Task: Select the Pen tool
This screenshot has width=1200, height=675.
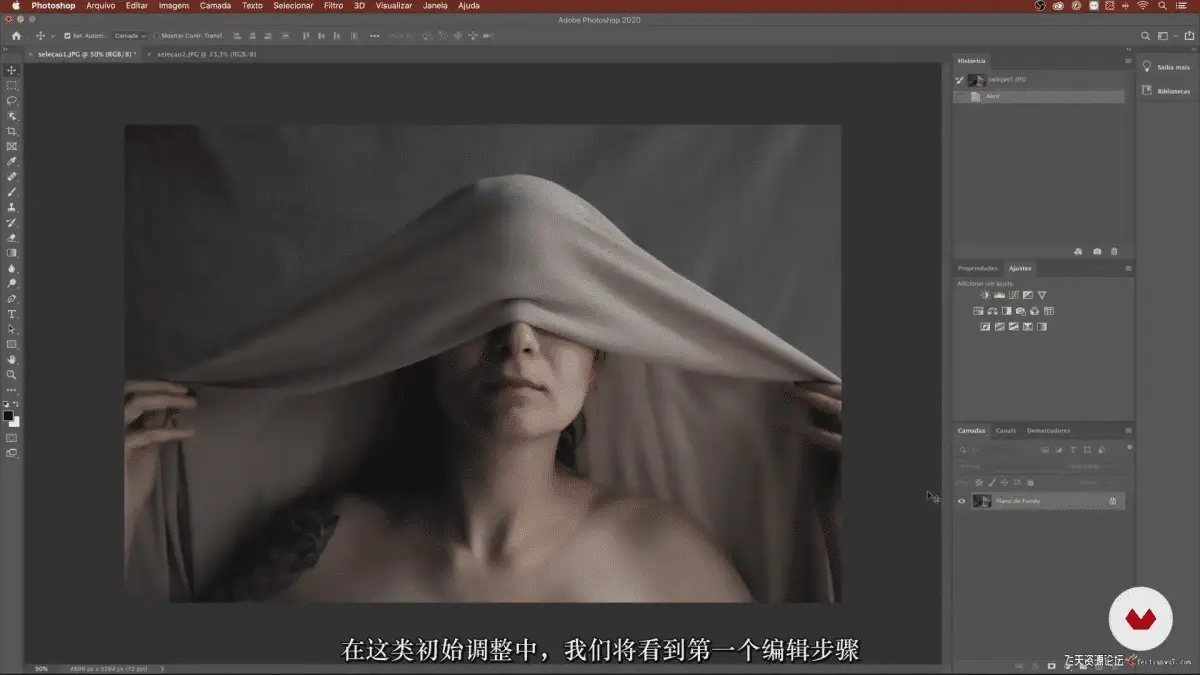Action: tap(12, 299)
